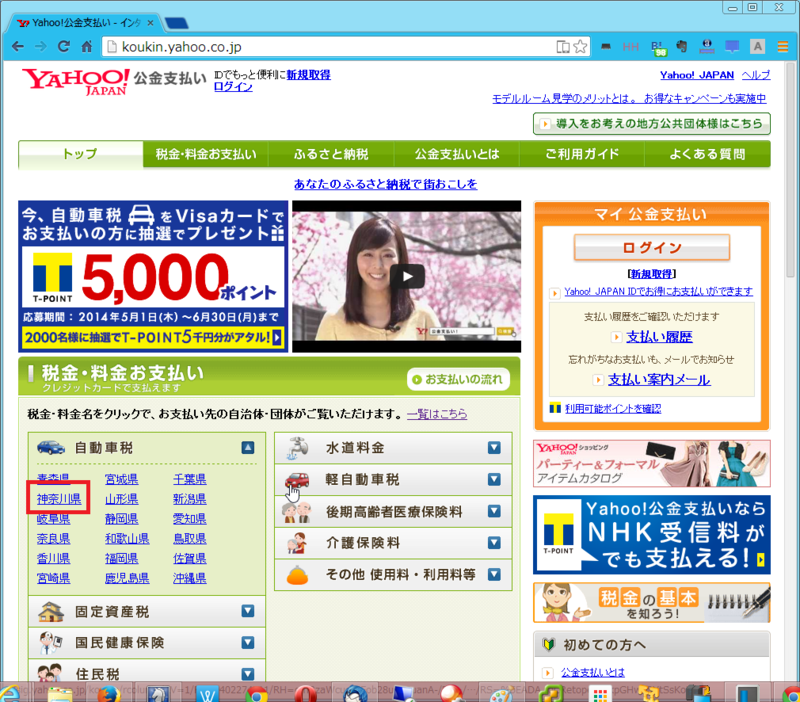This screenshot has width=800, height=702.
Task: Expand the 固定資産税 section
Action: click(248, 611)
